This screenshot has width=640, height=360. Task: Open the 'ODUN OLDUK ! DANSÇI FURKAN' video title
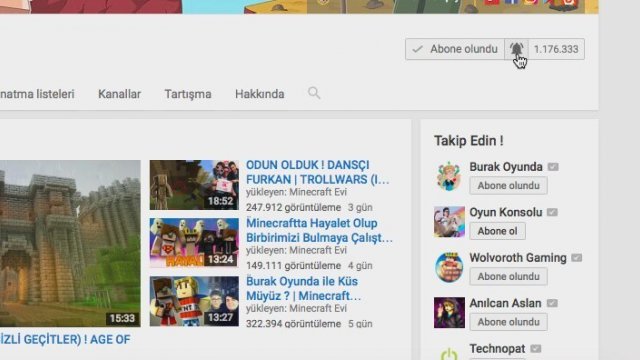(318, 172)
